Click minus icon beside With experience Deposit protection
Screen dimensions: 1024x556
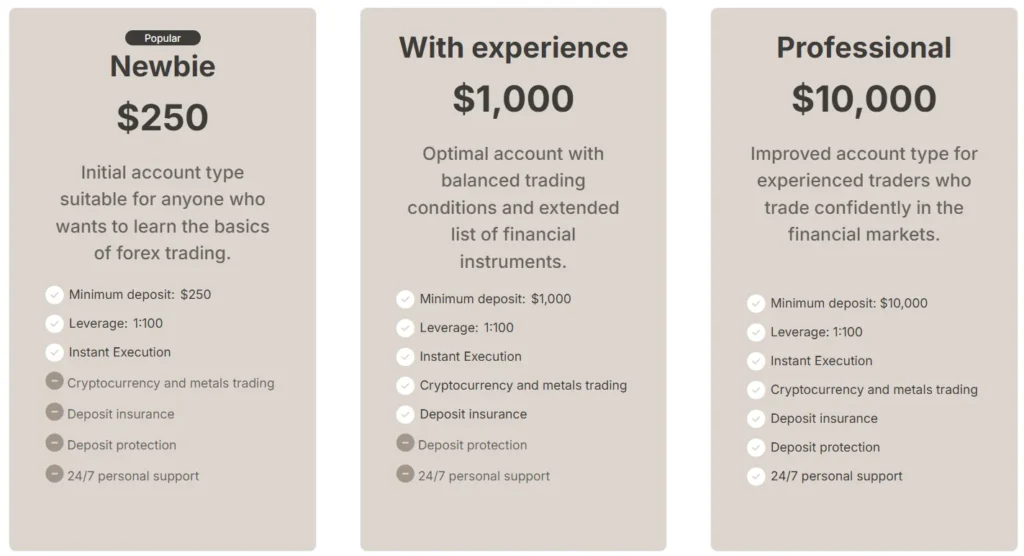[405, 443]
